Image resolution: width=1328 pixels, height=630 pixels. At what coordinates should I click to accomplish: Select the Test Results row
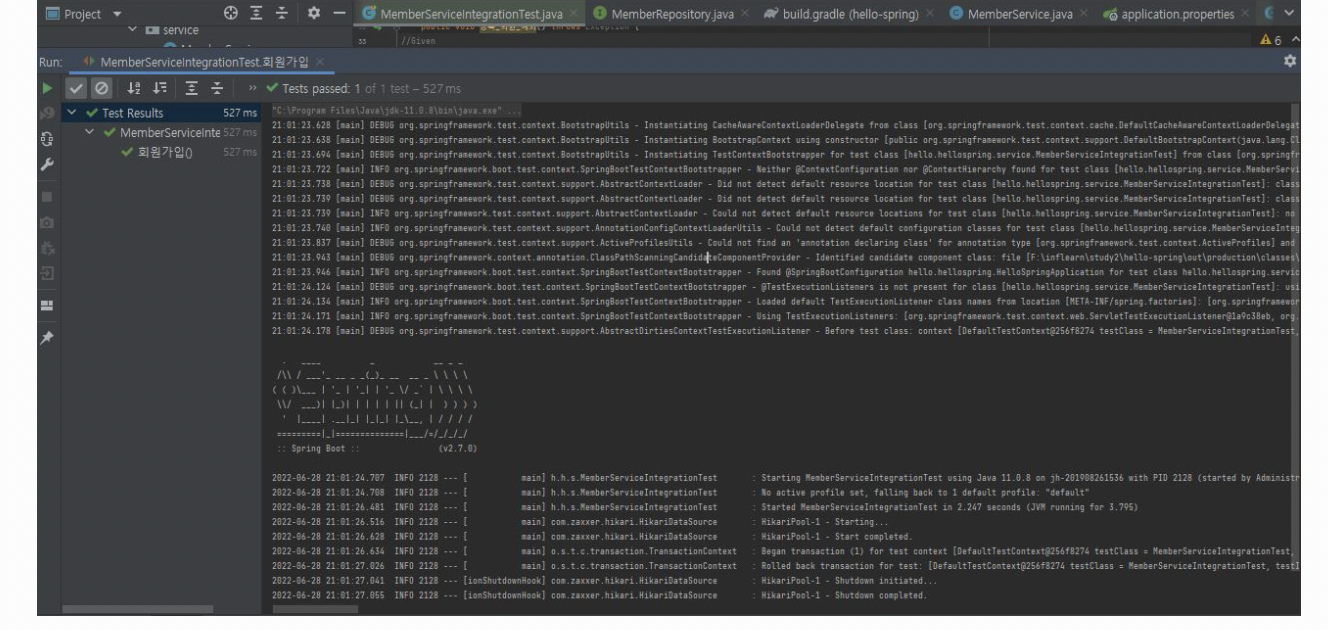[161, 113]
